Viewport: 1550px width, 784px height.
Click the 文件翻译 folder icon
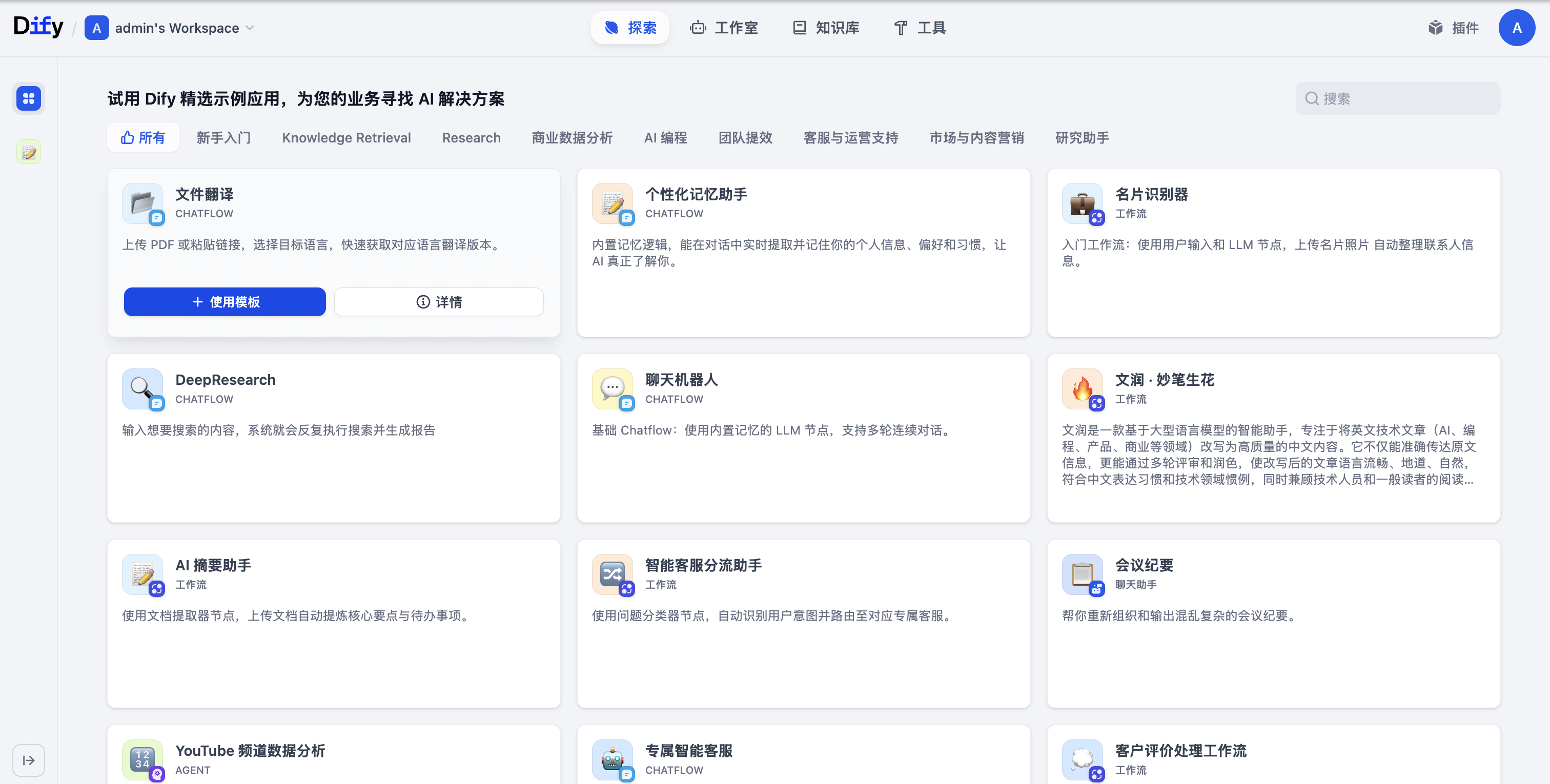coord(142,203)
